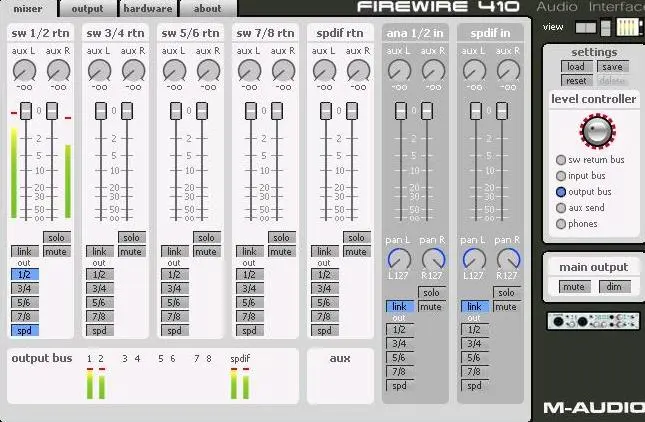Select phones radio option
This screenshot has height=422, width=645.
click(561, 224)
